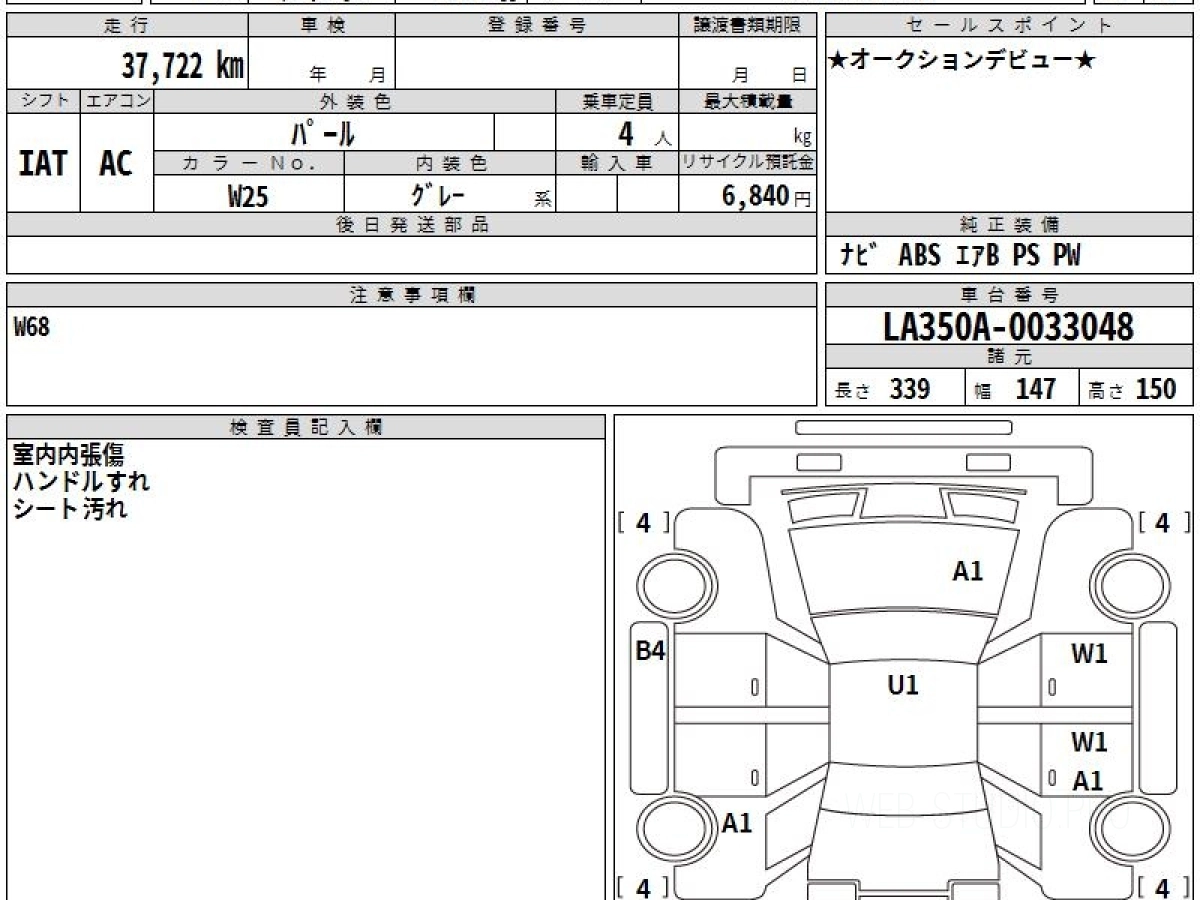Click the 車台番号 header
The image size is (1200, 900).
point(1009,295)
